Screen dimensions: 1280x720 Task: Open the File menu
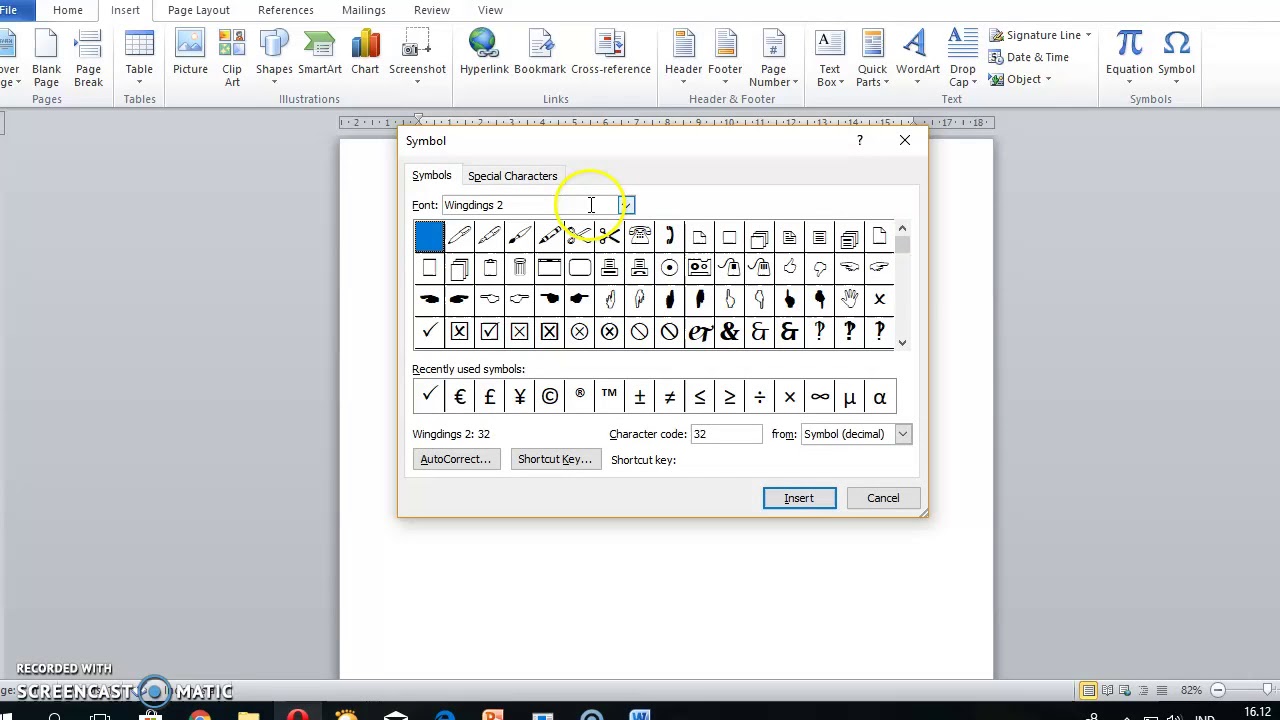(x=9, y=10)
